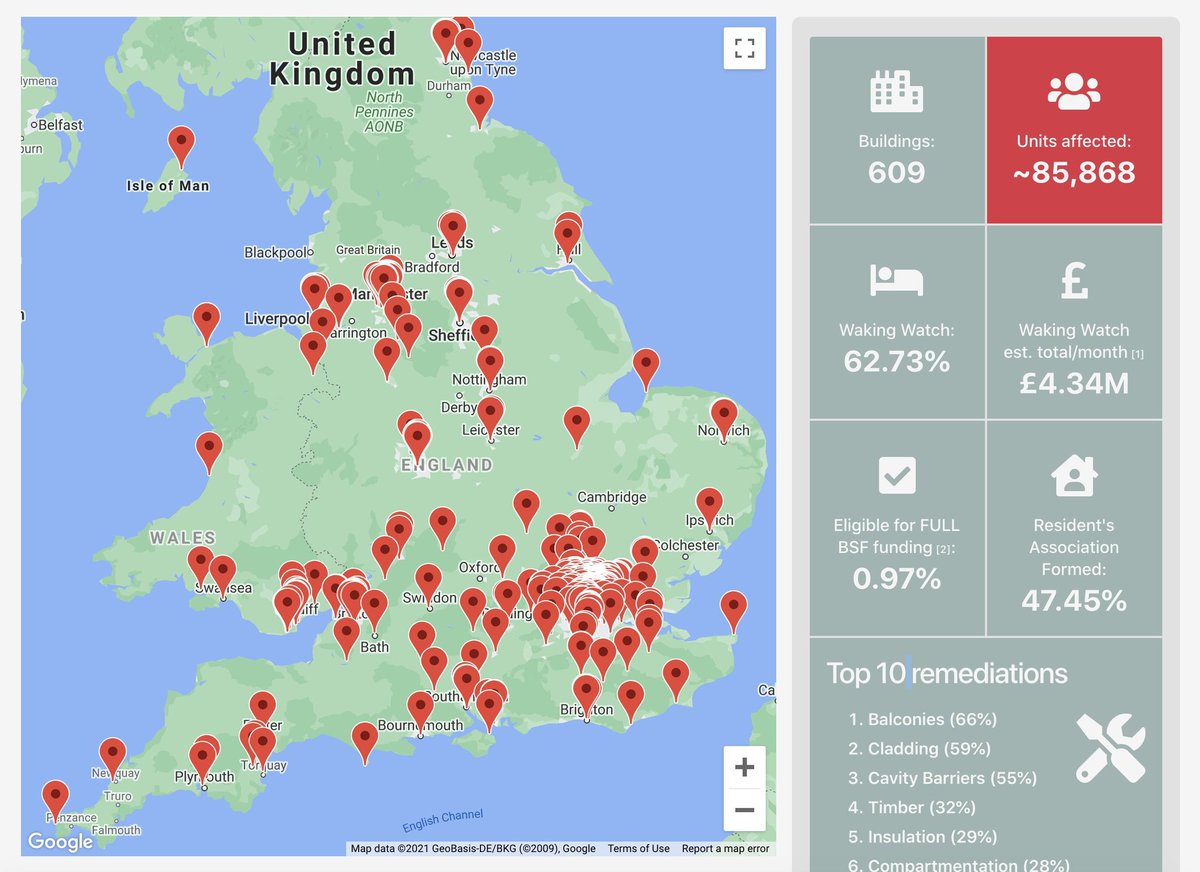Select the map pin at Norwich
The width and height of the screenshot is (1200, 872).
[723, 420]
